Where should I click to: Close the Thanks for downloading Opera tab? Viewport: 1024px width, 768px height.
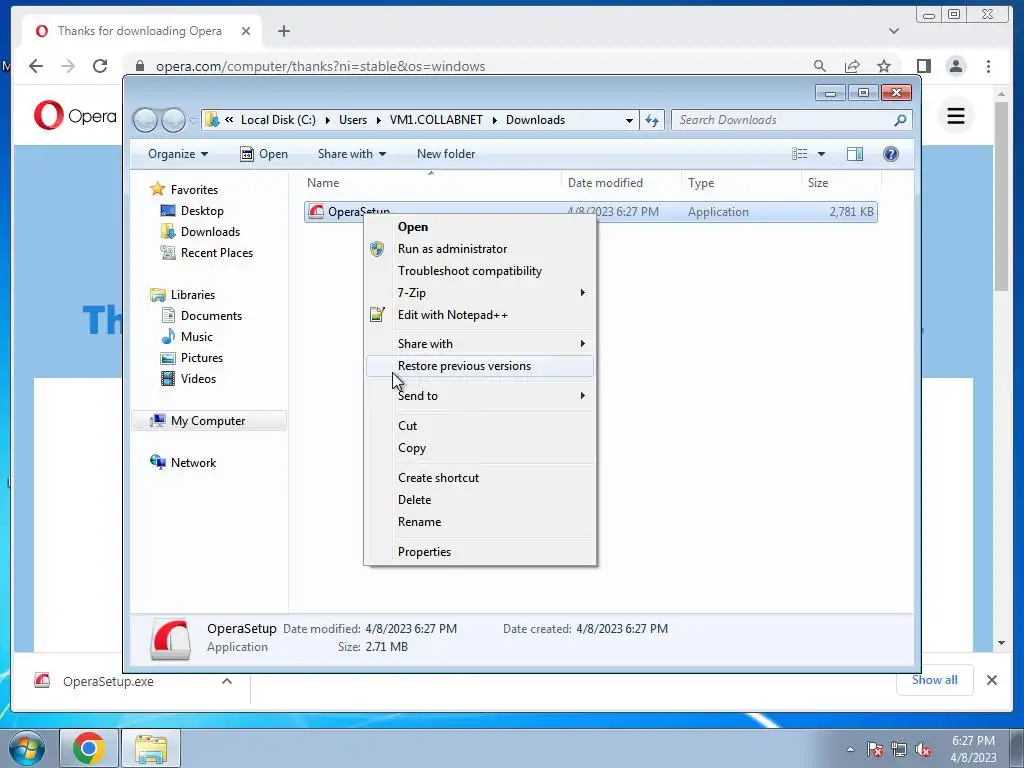246,31
